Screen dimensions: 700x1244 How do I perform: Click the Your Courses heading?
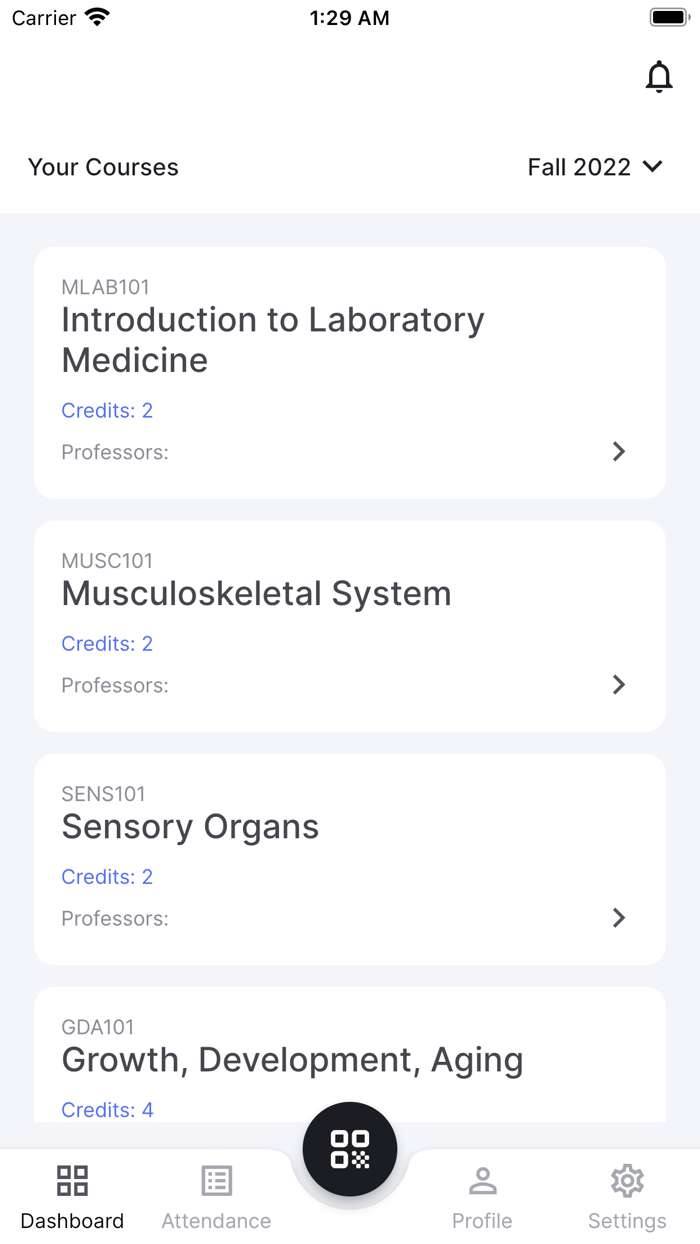[x=103, y=167]
